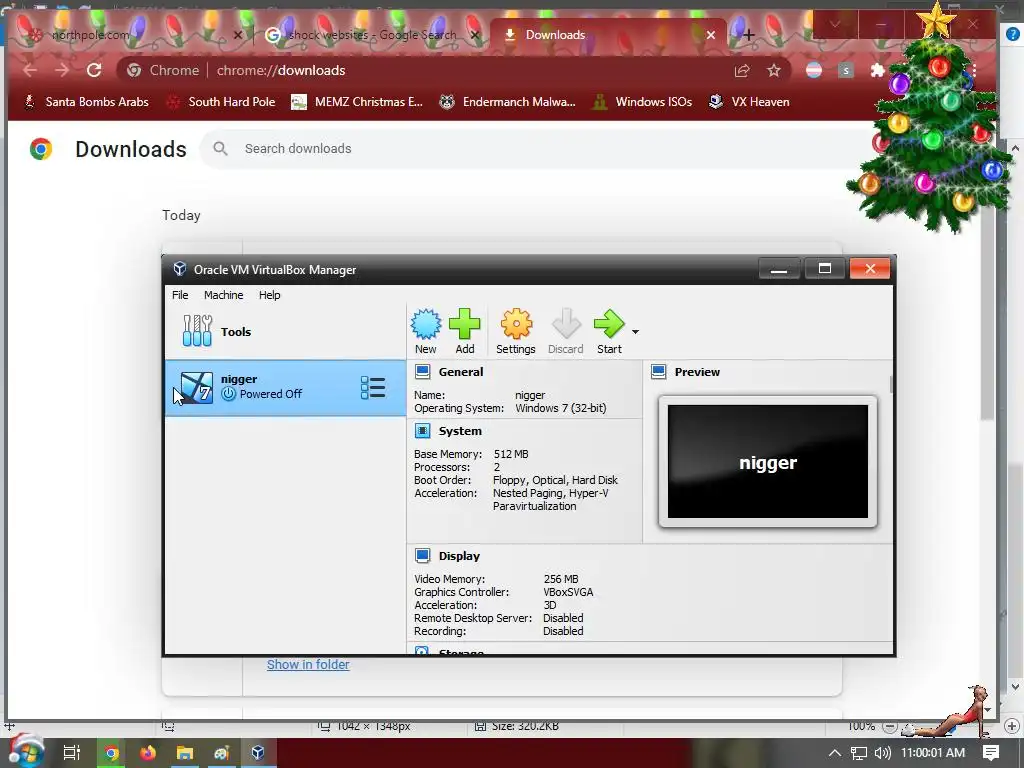The width and height of the screenshot is (1024, 768).
Task: Expand the Start button dropdown arrow
Action: coord(635,332)
